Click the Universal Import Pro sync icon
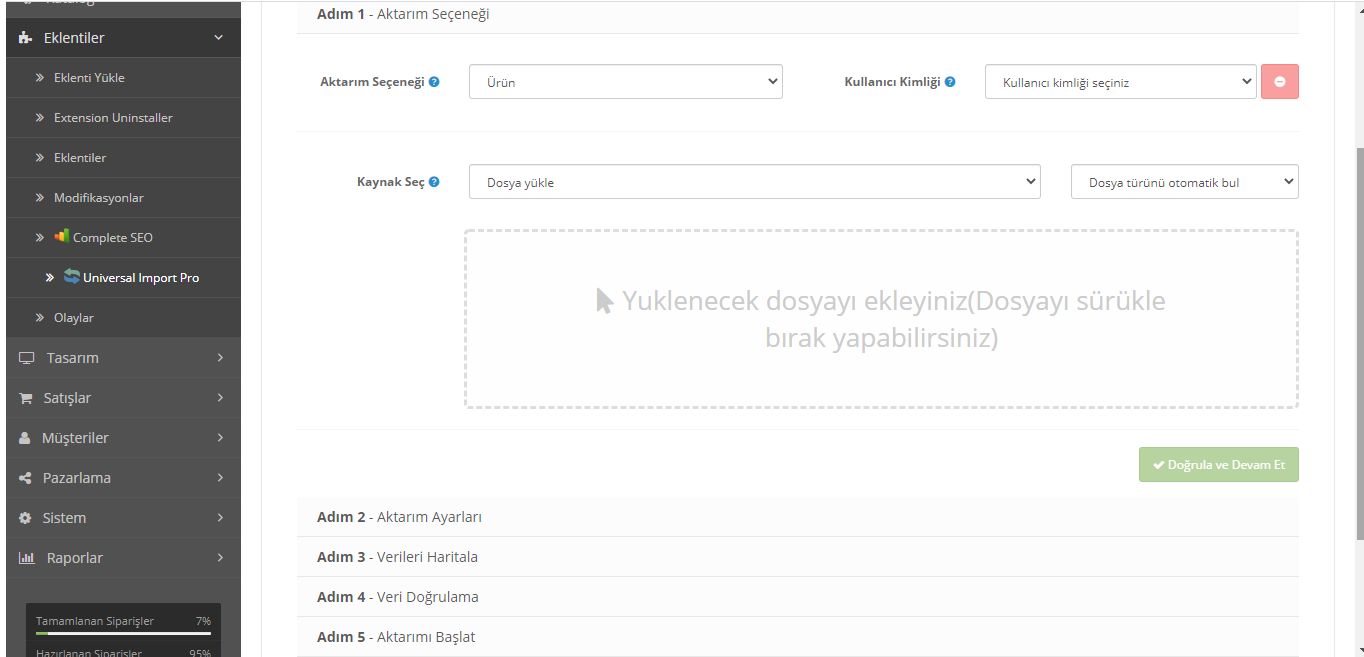The width and height of the screenshot is (1364, 657). pos(72,277)
